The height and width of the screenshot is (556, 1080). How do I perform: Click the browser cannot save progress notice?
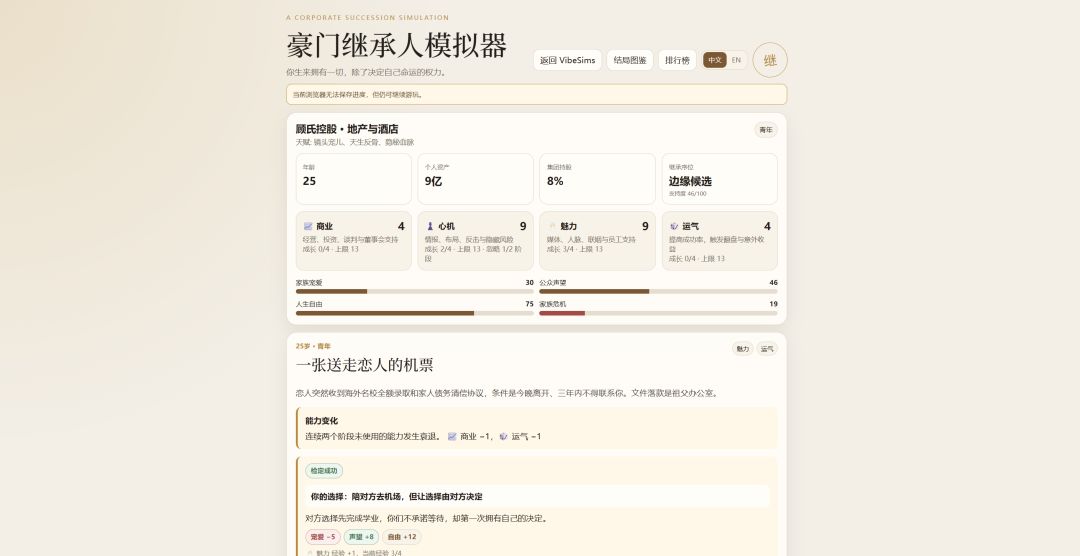click(x=537, y=94)
